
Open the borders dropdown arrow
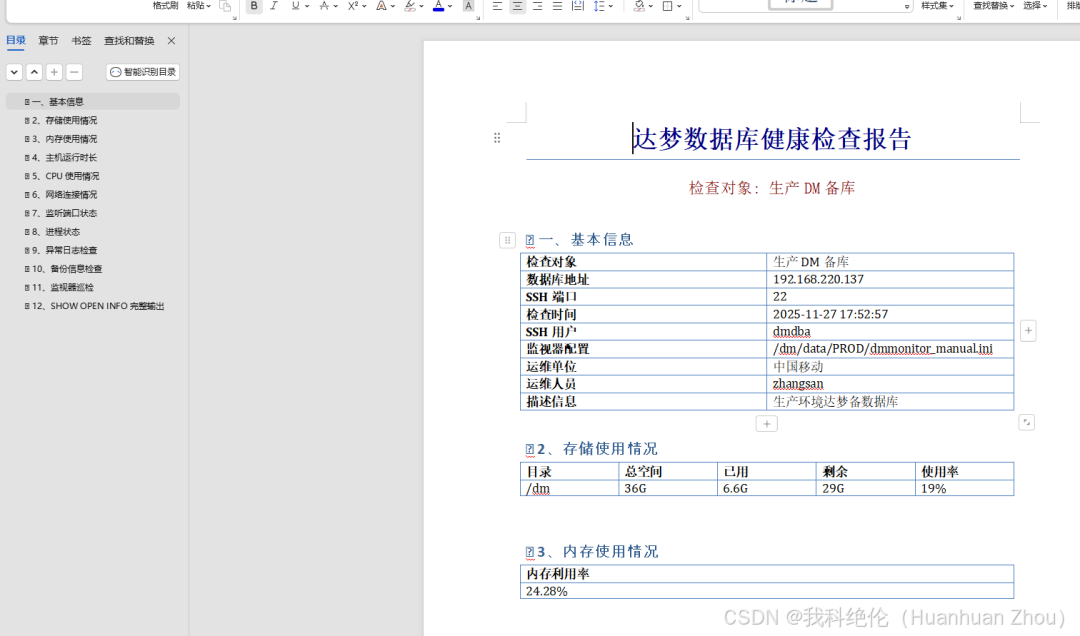(x=679, y=6)
